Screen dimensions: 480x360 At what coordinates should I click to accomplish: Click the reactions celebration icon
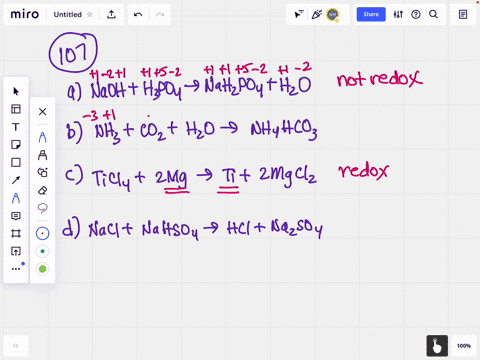316,14
